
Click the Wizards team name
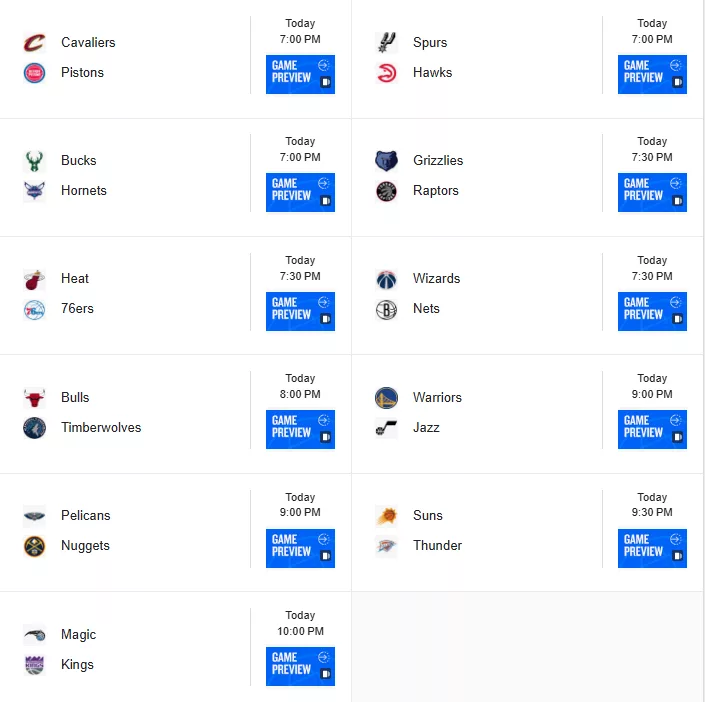[x=437, y=278]
